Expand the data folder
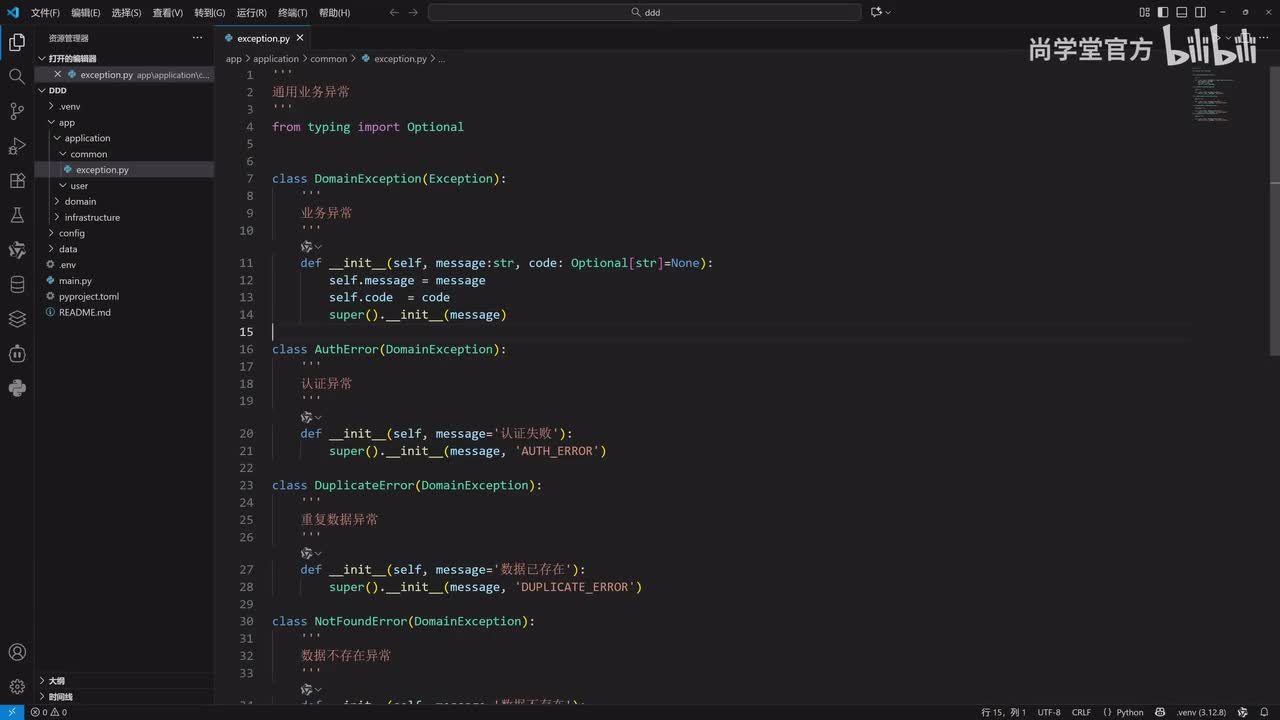This screenshot has width=1280, height=720. click(124, 249)
